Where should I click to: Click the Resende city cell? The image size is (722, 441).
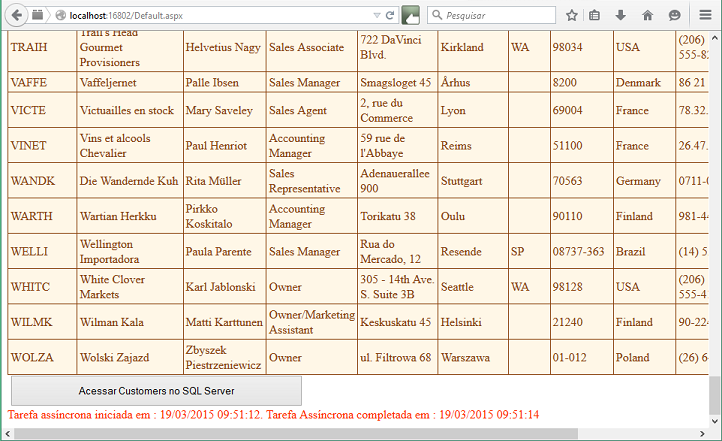pyautogui.click(x=473, y=251)
